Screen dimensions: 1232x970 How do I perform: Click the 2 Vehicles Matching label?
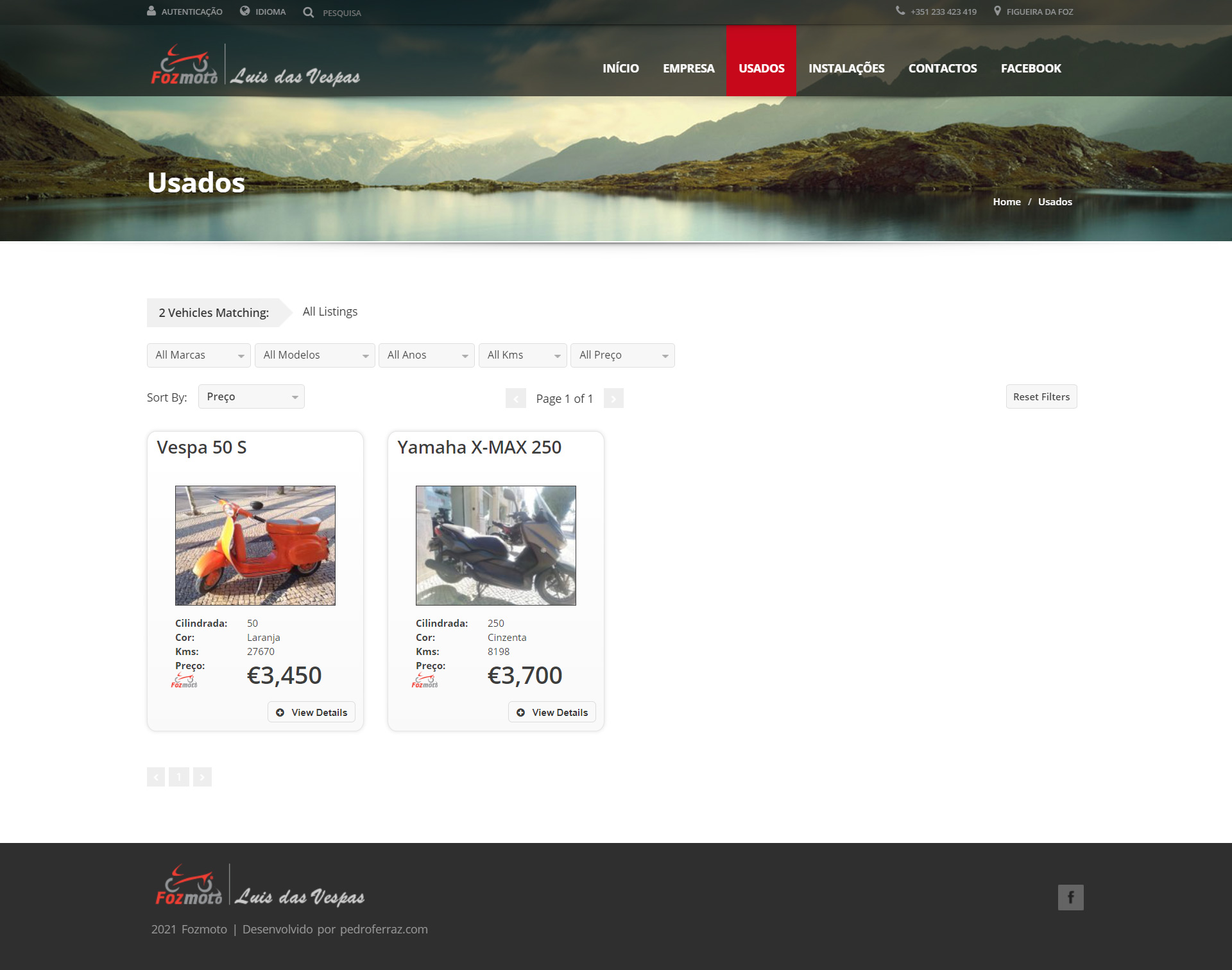(x=214, y=312)
